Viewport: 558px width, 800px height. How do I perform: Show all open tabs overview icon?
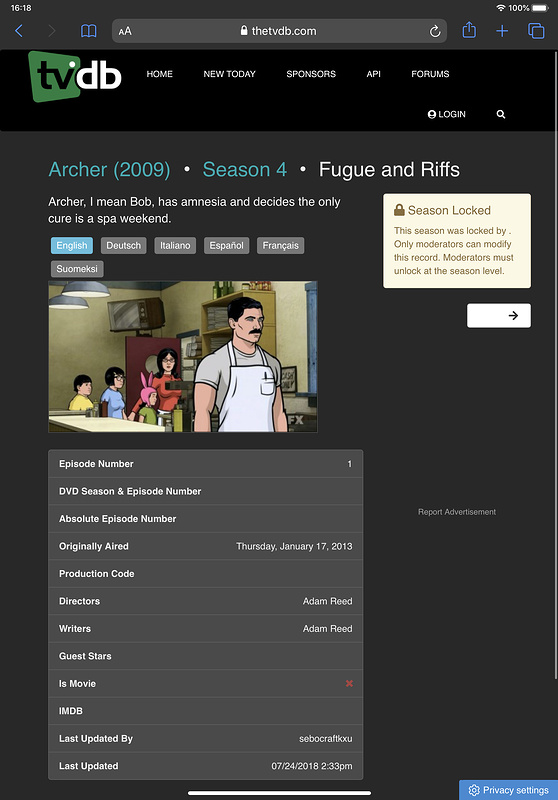pyautogui.click(x=536, y=31)
